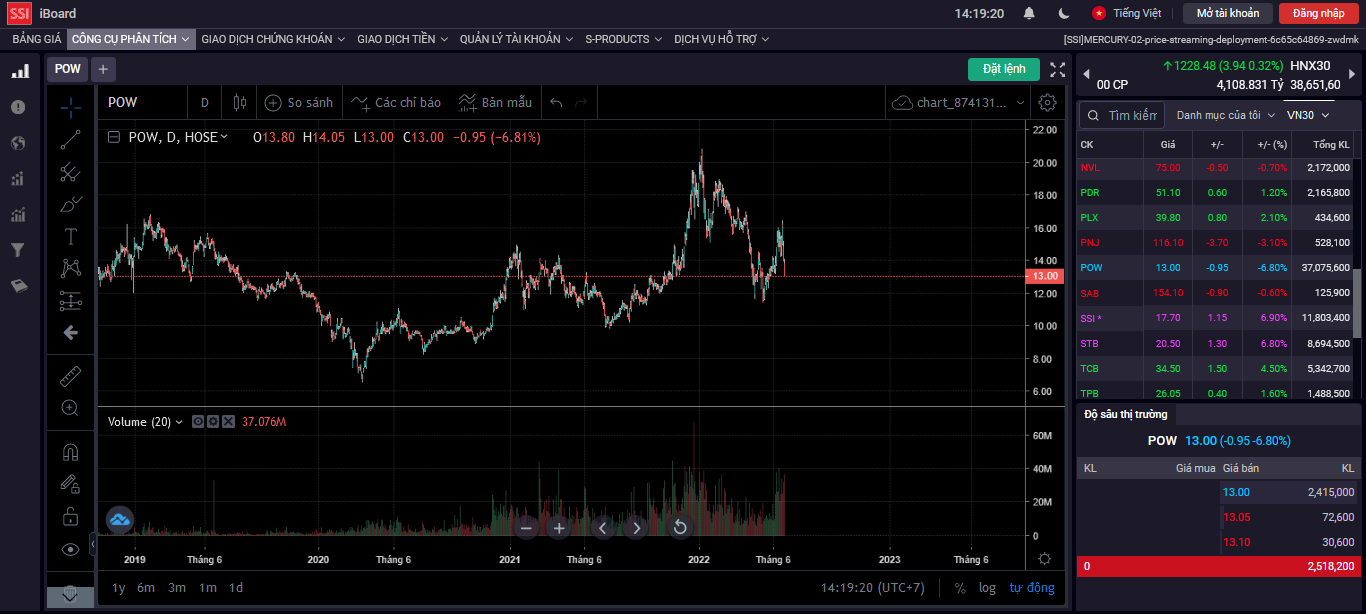Zoom in the chart with plus button
Image resolution: width=1366 pixels, height=614 pixels.
(x=559, y=528)
